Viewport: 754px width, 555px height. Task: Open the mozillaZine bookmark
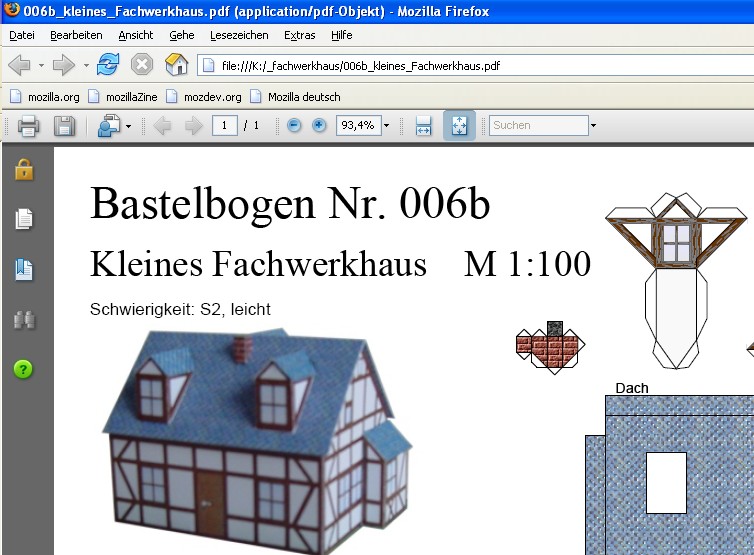tap(123, 97)
